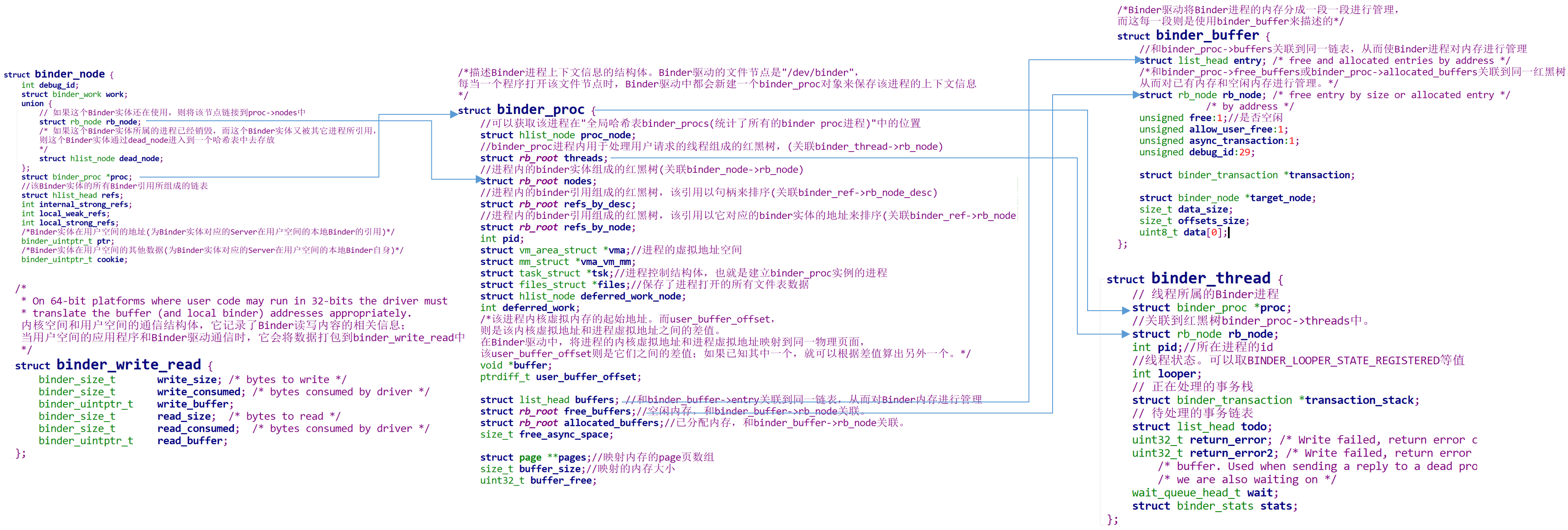Click 'size_t offsets_size;' line

click(1194, 221)
